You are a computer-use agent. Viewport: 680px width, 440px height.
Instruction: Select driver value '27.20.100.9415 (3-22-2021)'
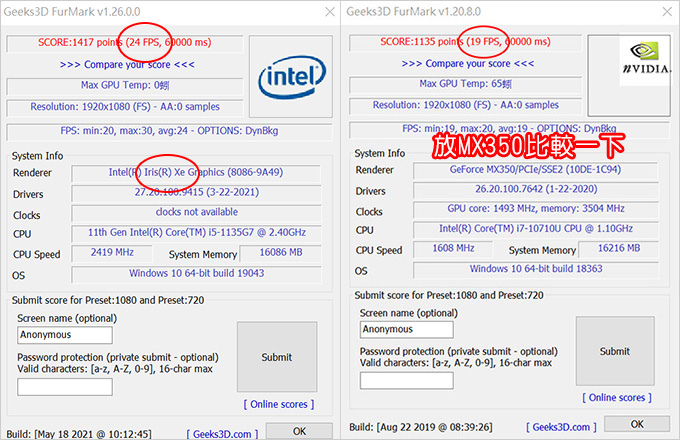click(x=196, y=192)
